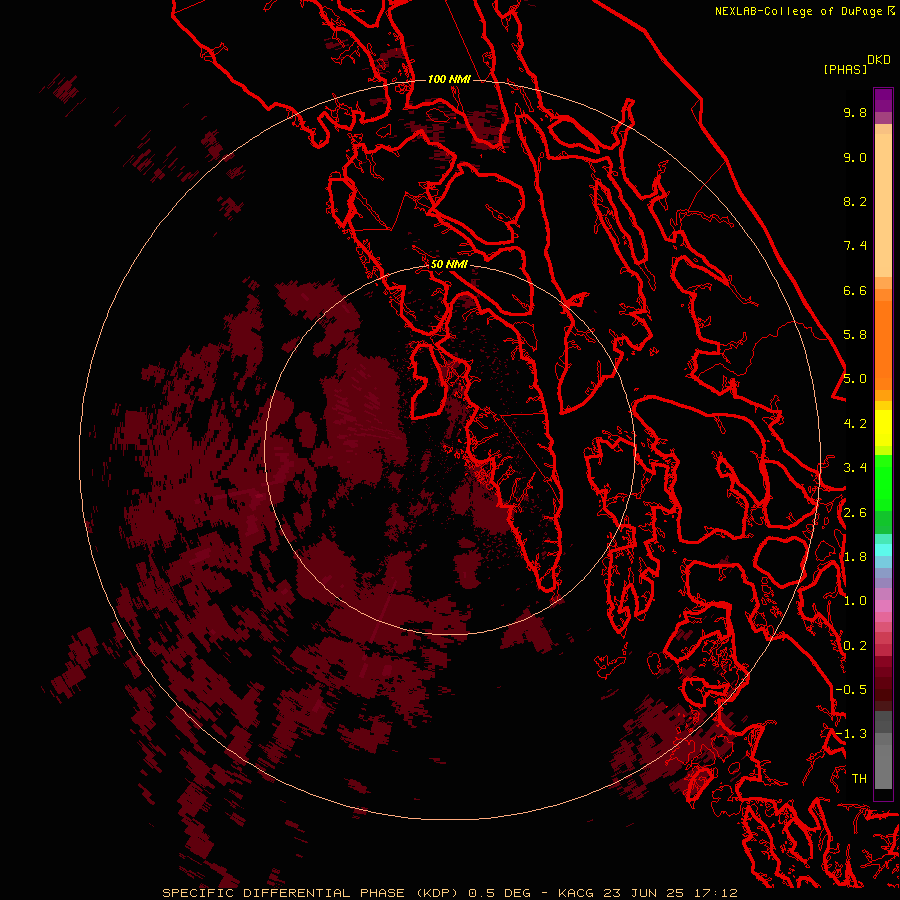Click the 5.8 value on the color scale
900x900 pixels.
855,335
